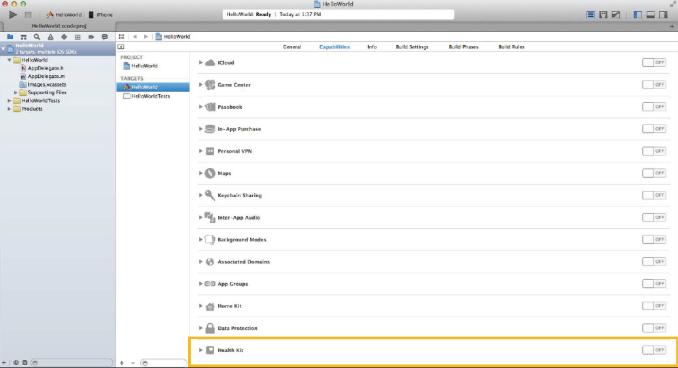Open the General tab

[x=292, y=47]
